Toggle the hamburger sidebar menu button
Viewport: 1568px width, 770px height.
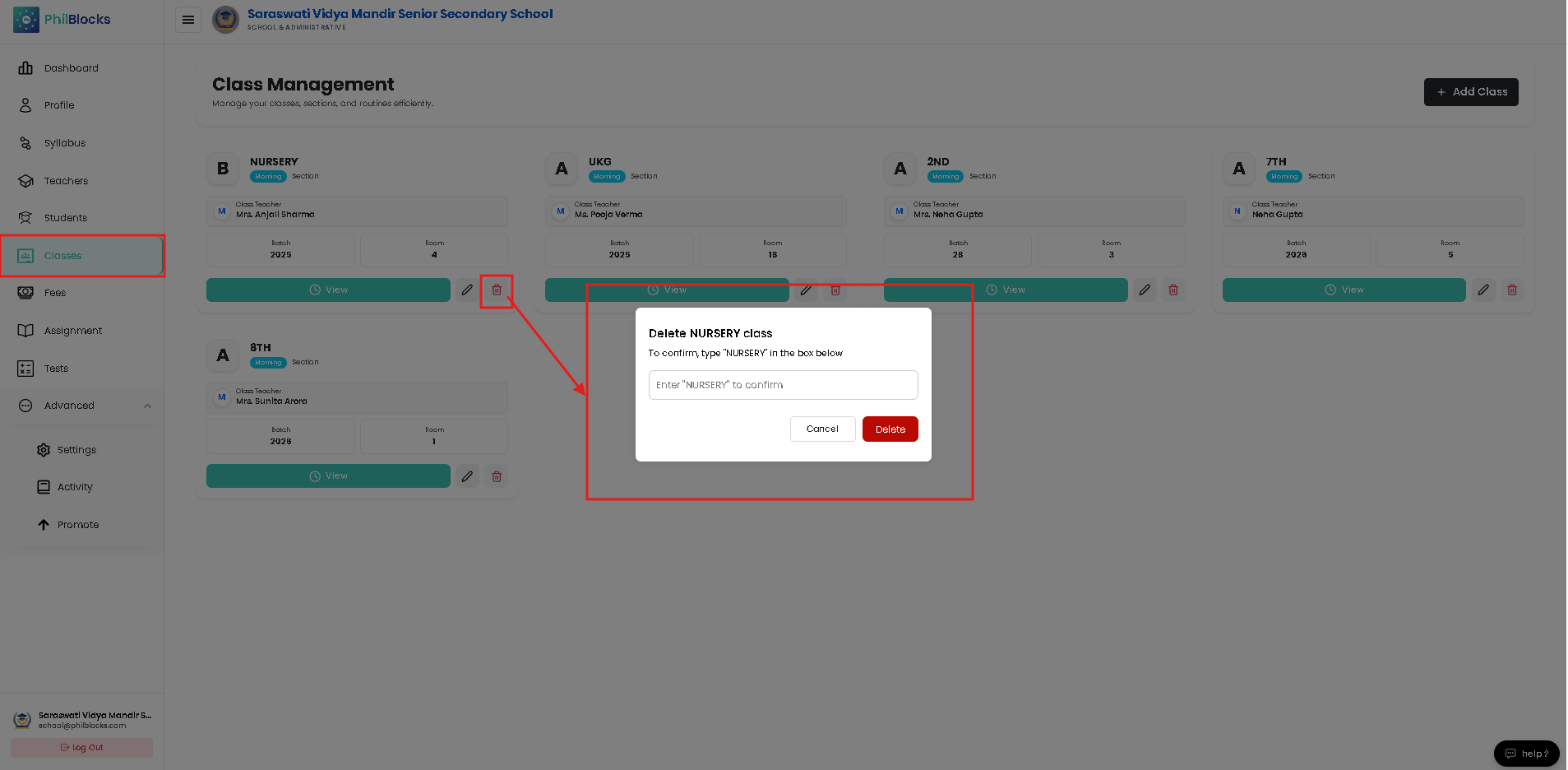point(188,20)
